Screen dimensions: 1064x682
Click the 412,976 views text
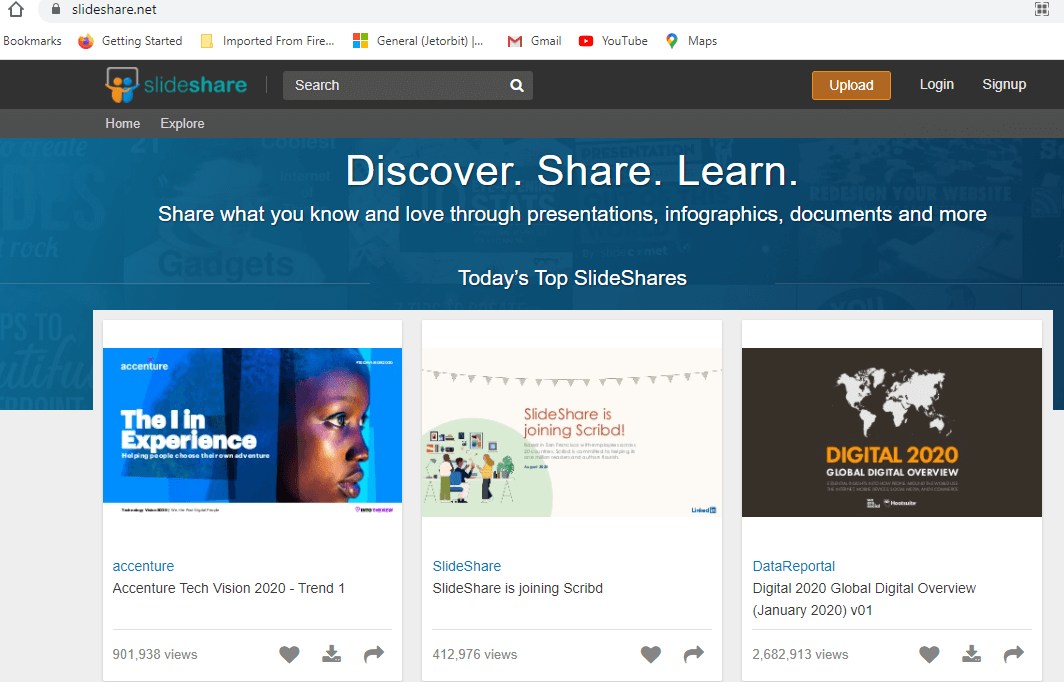pyautogui.click(x=475, y=655)
